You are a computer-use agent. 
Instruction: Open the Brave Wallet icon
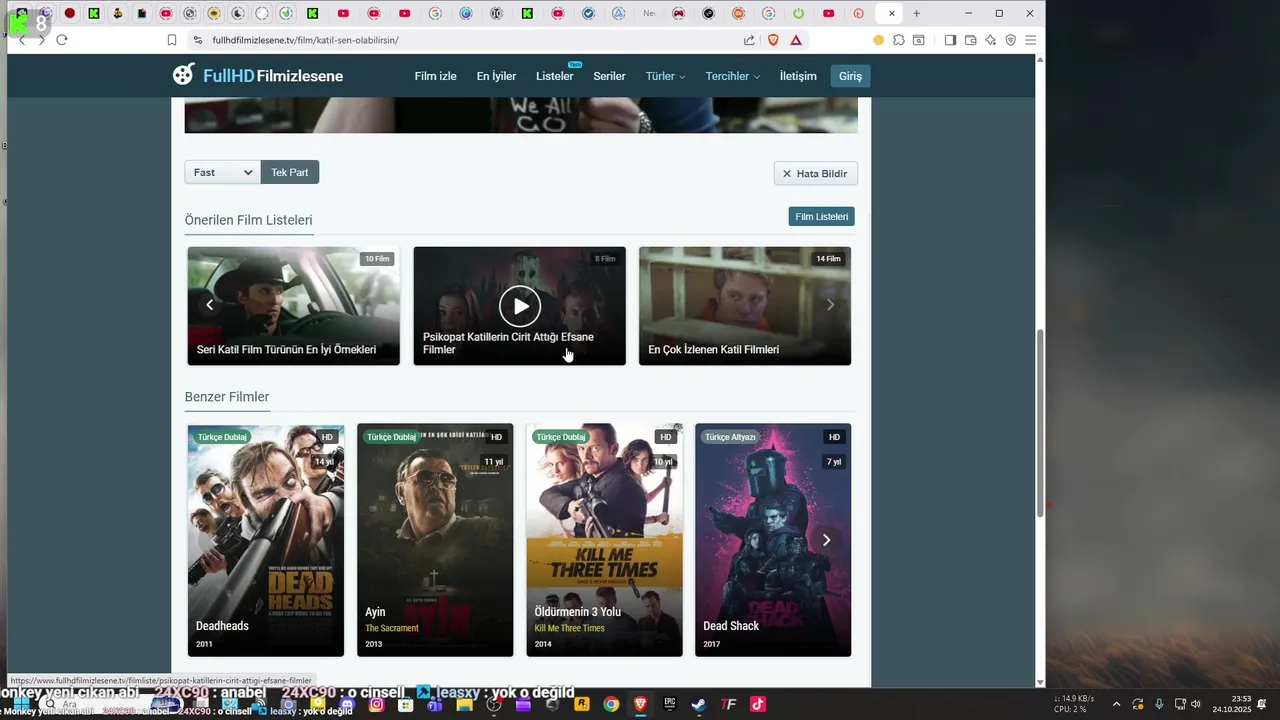coord(970,40)
